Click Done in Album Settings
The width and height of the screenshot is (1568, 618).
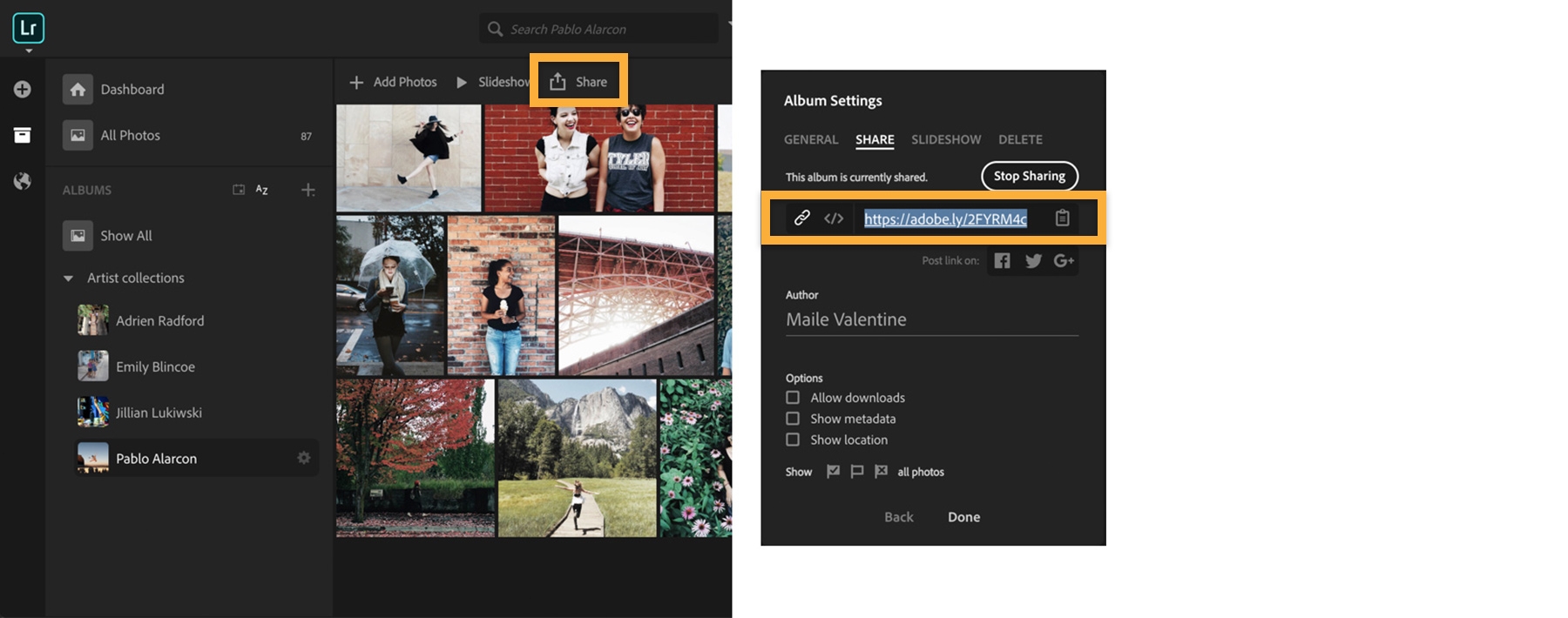pyautogui.click(x=963, y=517)
